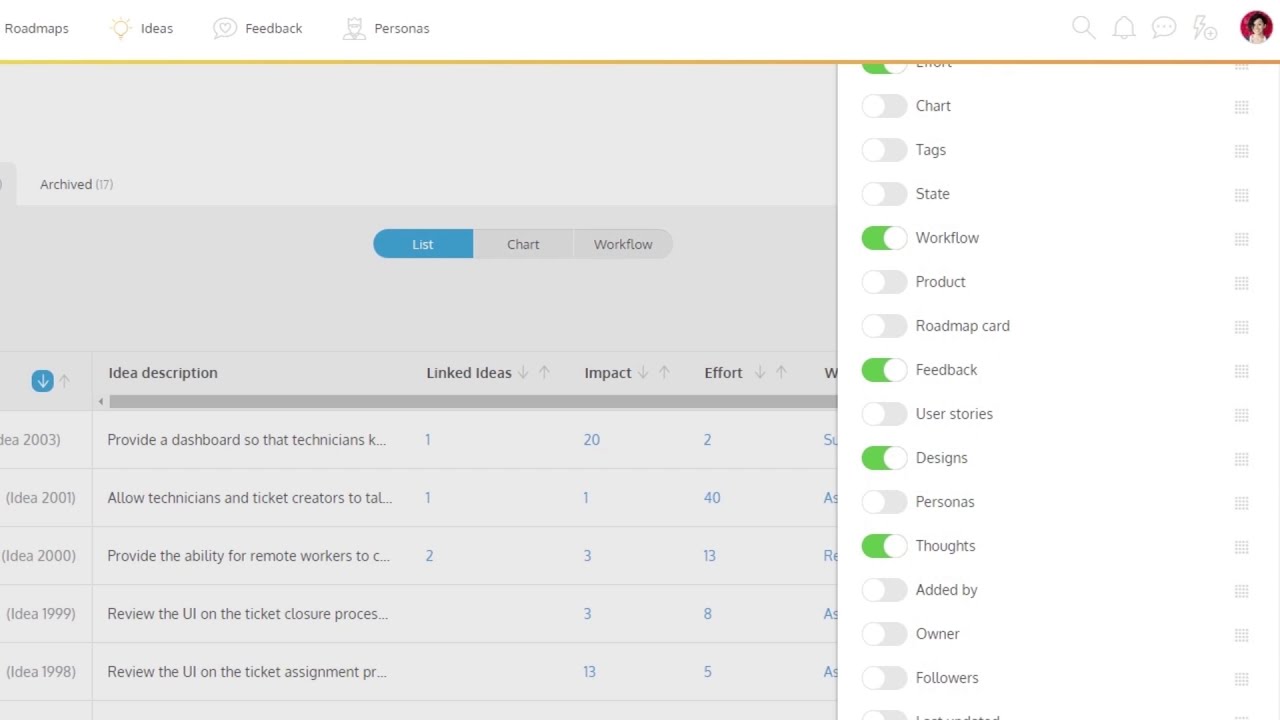Turn on the User stories toggle

point(884,414)
